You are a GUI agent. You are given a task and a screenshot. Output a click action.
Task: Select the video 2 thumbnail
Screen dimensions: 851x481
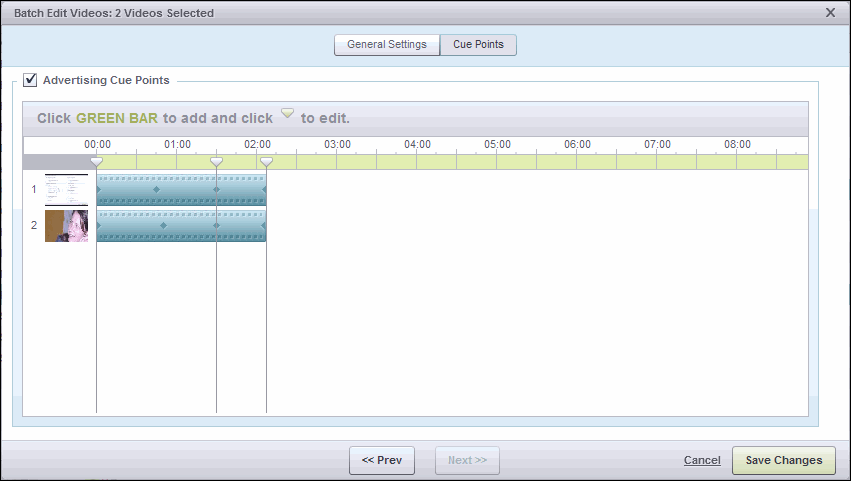pos(66,226)
